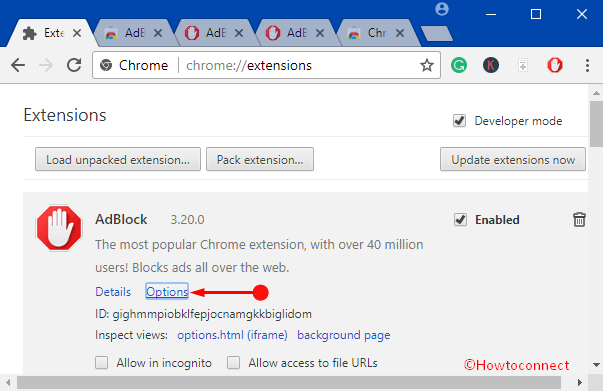This screenshot has height=391, width=603.
Task: Click Load unpacked extension button
Action: [x=118, y=159]
